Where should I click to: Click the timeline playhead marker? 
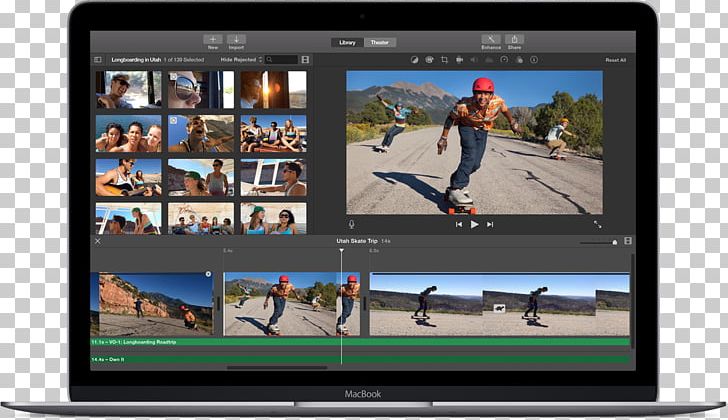341,251
